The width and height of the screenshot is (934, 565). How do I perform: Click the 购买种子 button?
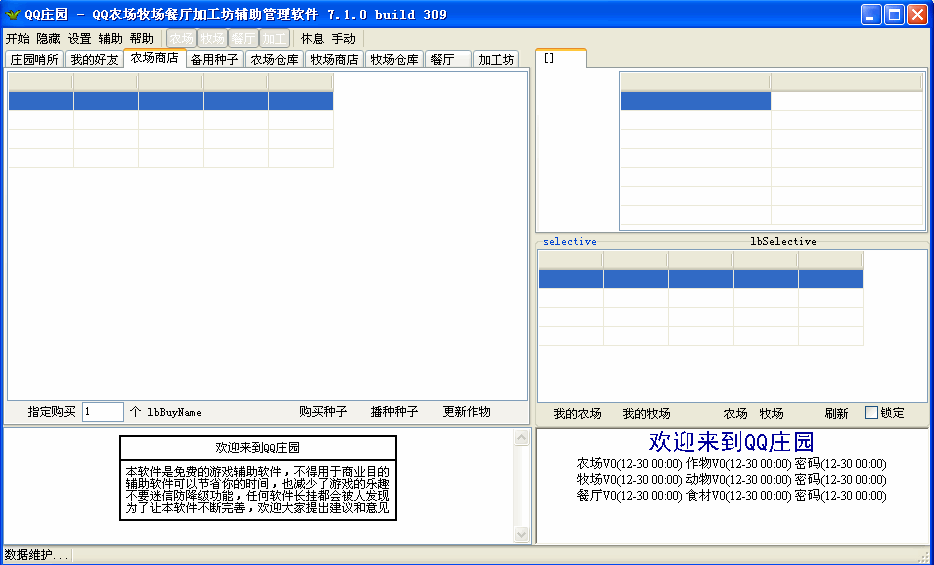coord(323,412)
